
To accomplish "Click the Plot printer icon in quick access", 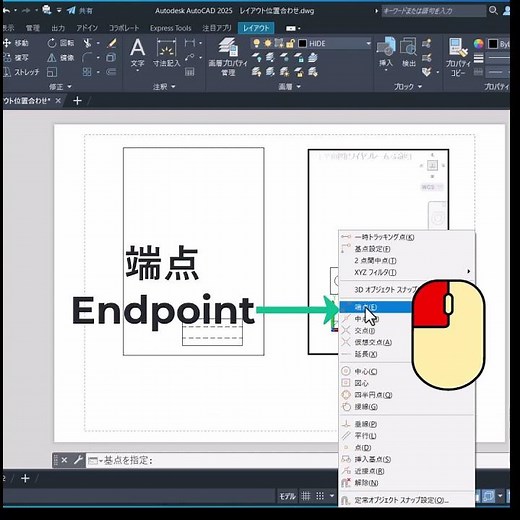I will pyautogui.click(x=47, y=10).
